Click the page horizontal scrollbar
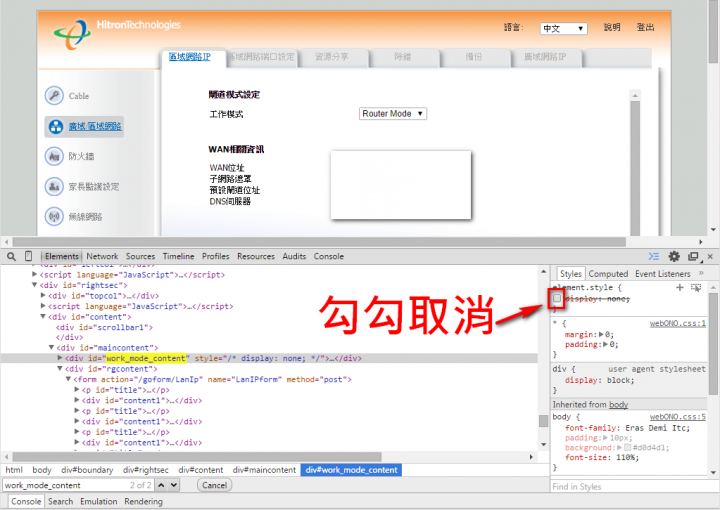The width and height of the screenshot is (720, 510). coord(319,241)
